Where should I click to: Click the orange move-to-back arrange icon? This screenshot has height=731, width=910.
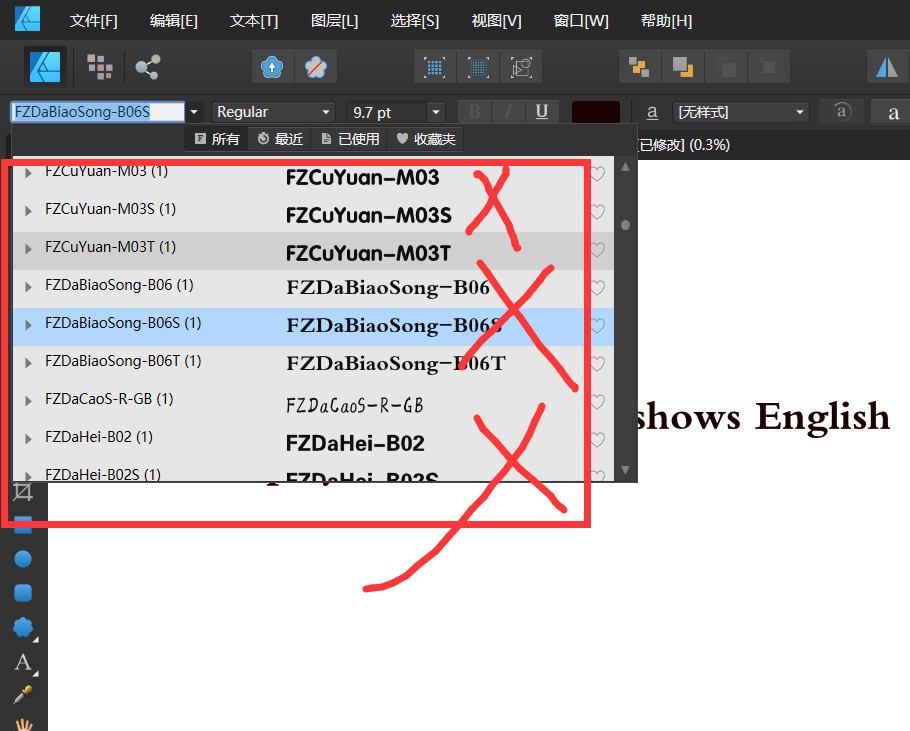pyautogui.click(x=640, y=67)
